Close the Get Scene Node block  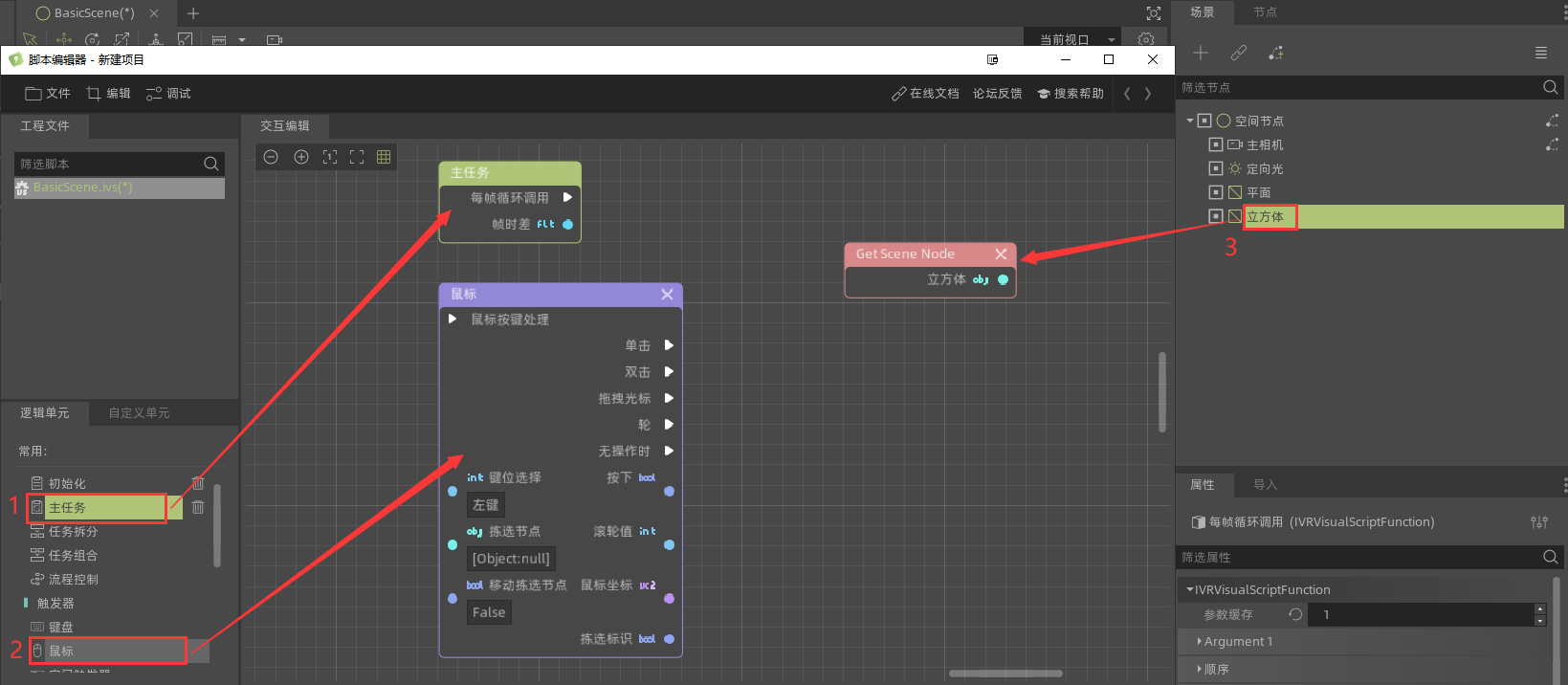[x=1001, y=254]
